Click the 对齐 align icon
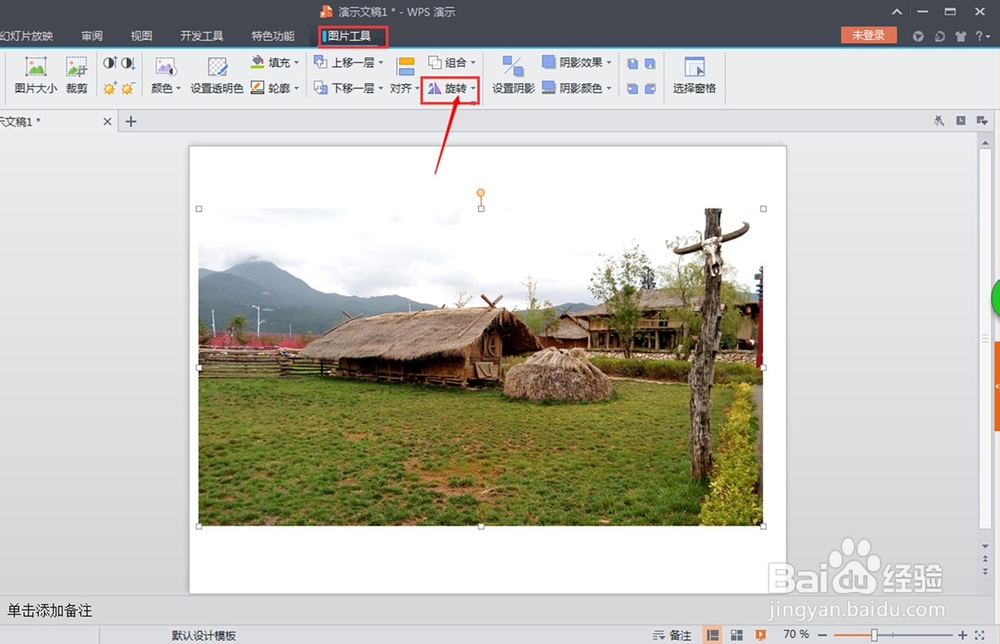 (406, 66)
